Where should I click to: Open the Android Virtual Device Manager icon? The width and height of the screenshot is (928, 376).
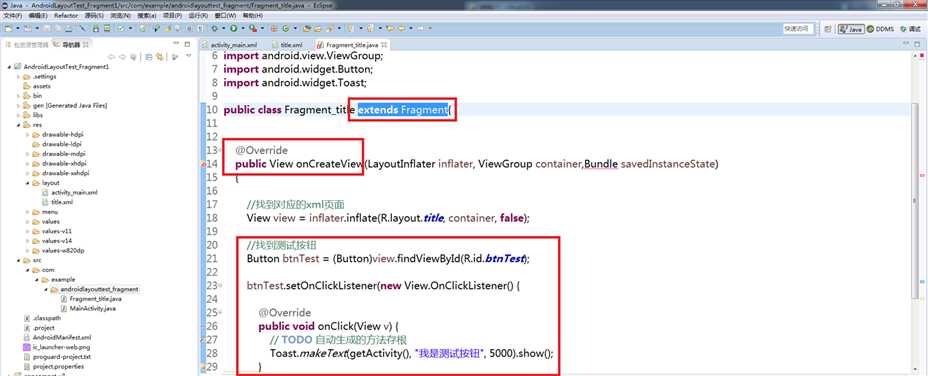pos(107,28)
